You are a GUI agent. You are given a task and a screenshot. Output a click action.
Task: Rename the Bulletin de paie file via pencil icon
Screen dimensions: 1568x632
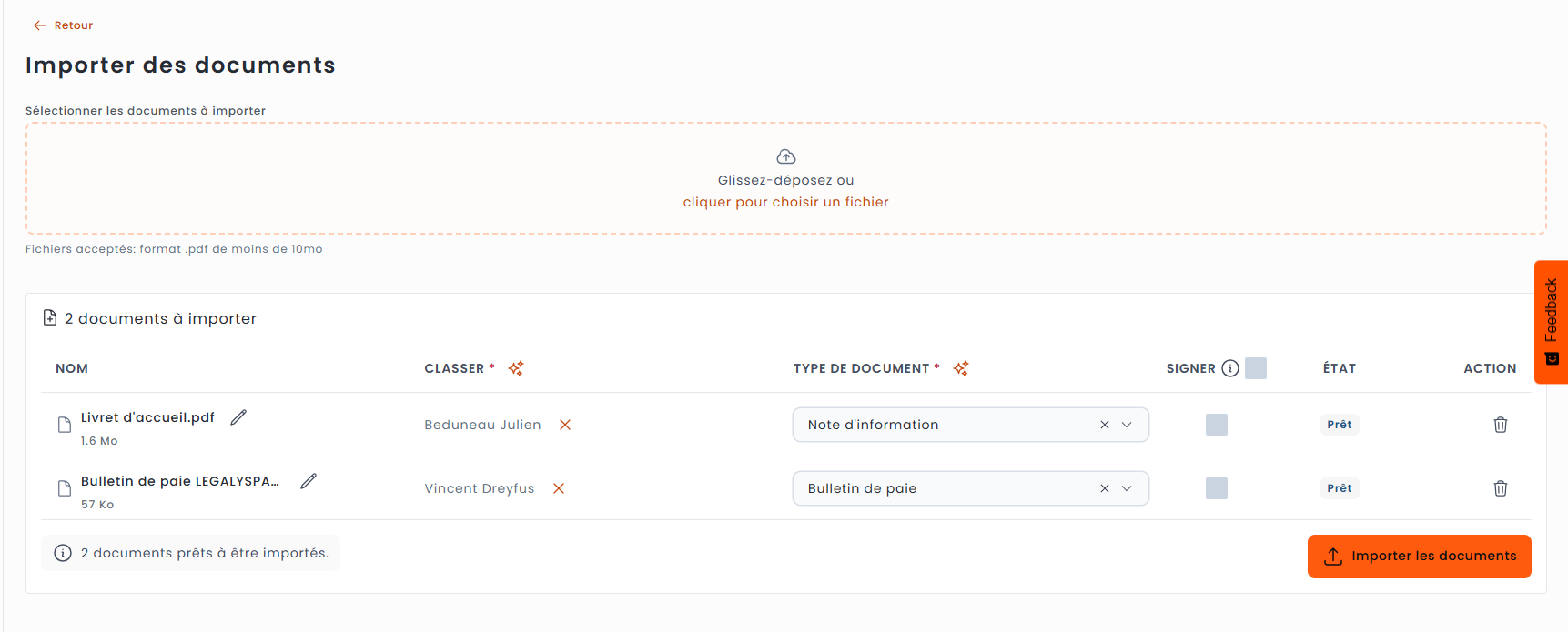tap(309, 481)
